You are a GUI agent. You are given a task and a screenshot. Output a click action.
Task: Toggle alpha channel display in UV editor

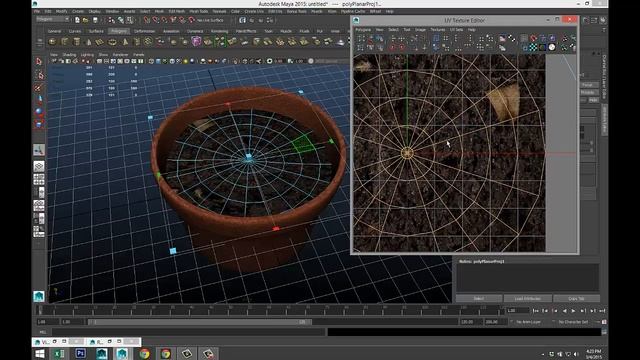point(552,47)
